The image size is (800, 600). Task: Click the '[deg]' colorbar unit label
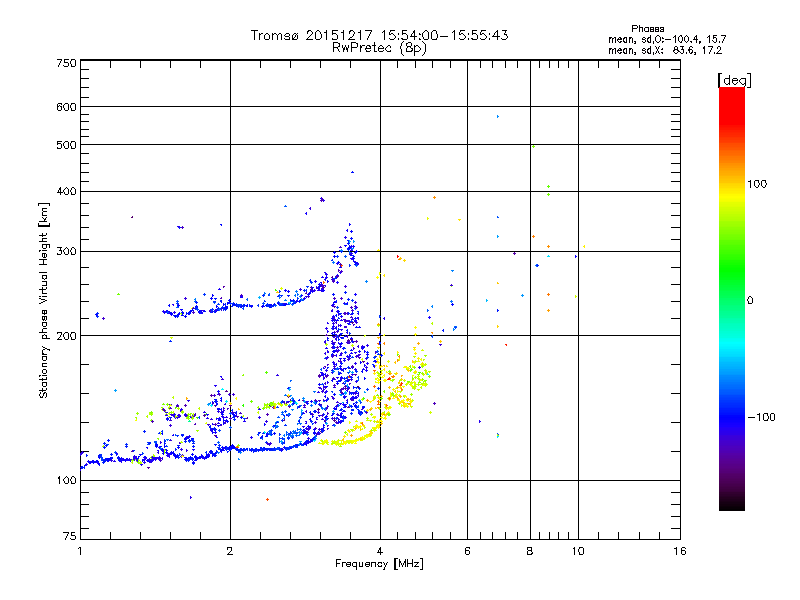[734, 80]
